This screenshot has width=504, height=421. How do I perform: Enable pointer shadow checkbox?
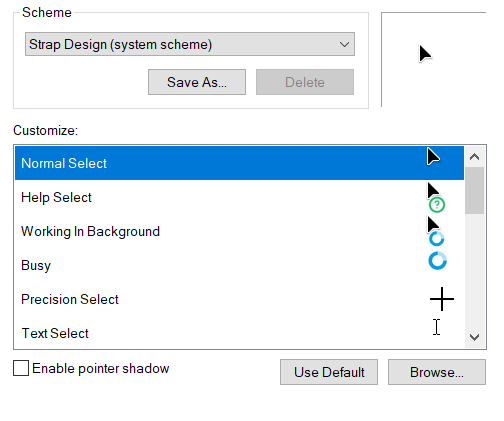[21, 368]
